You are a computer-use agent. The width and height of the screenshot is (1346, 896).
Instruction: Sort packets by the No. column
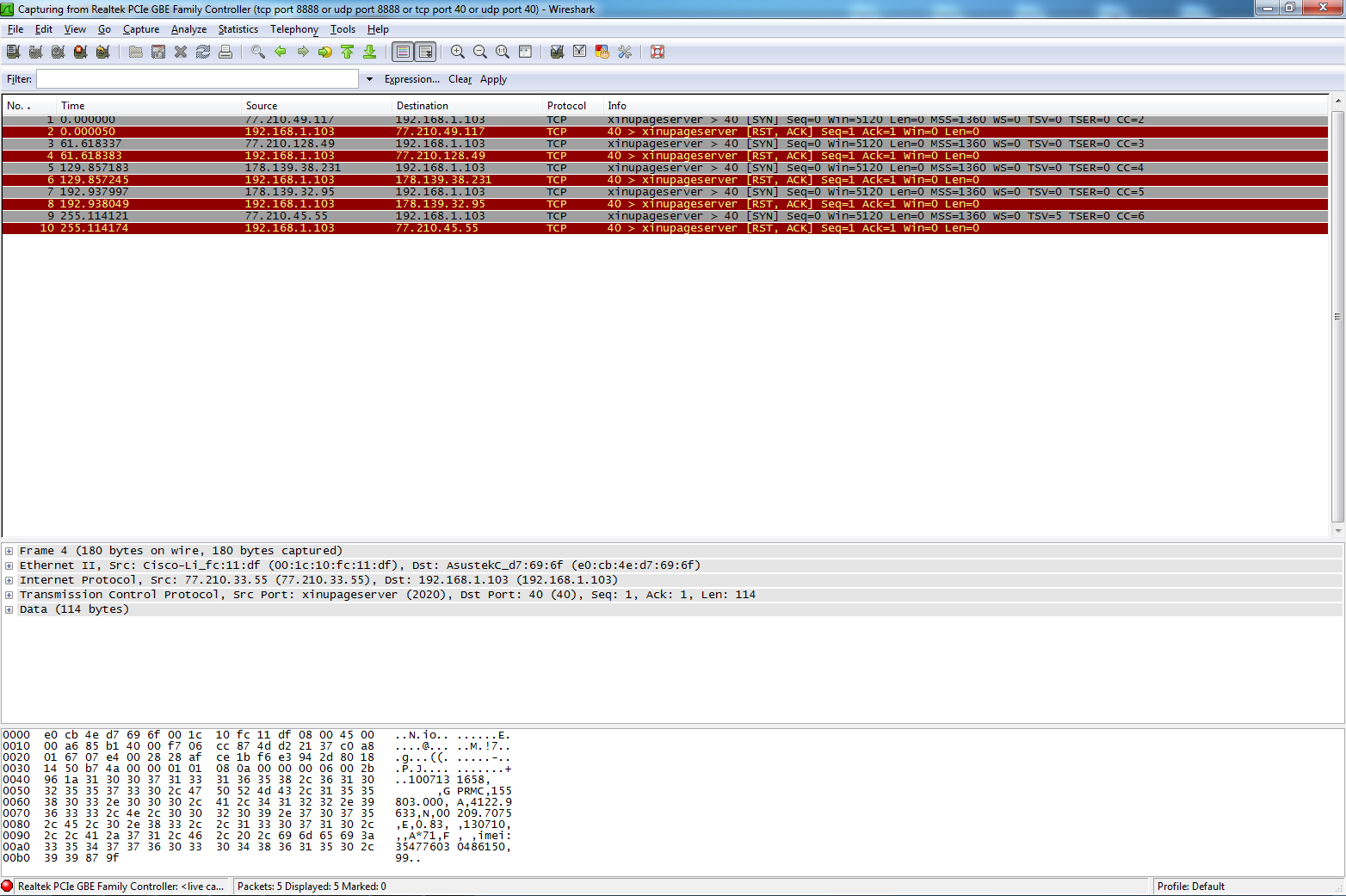click(28, 106)
